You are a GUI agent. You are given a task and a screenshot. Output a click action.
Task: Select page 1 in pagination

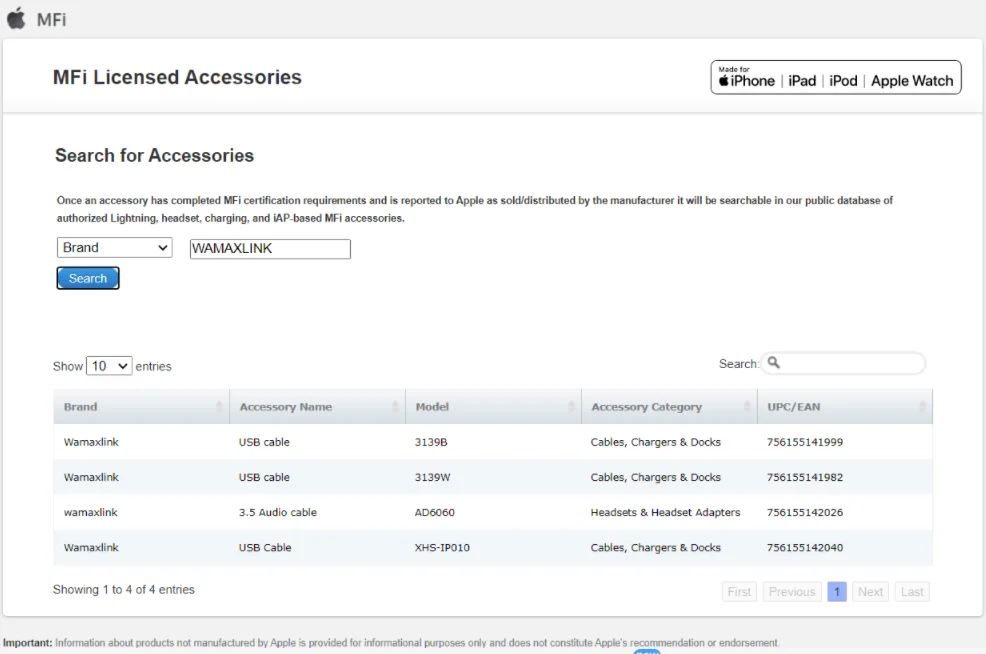[837, 592]
